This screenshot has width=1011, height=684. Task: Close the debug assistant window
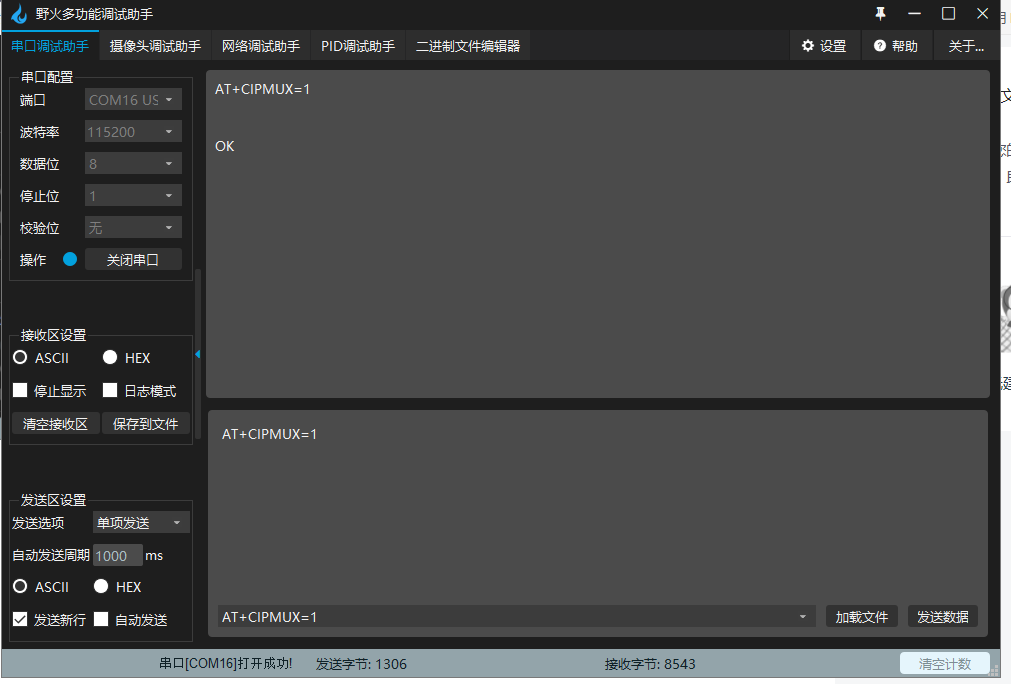tap(983, 14)
